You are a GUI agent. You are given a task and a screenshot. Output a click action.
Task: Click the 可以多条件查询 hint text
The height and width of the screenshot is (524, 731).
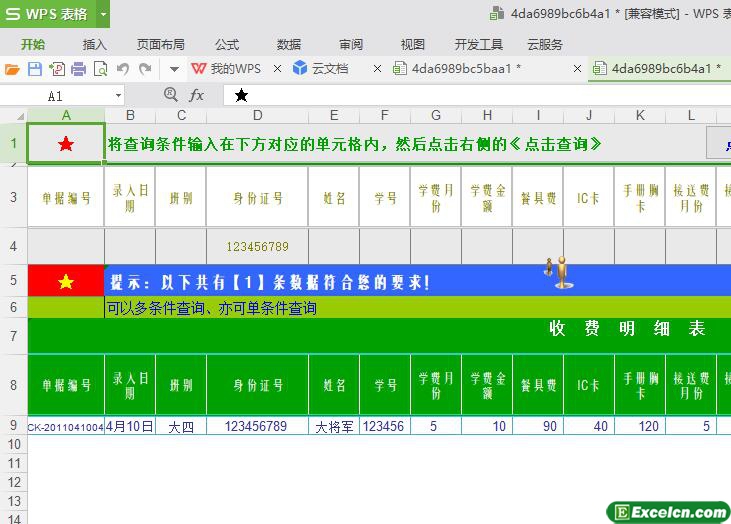[x=212, y=308]
